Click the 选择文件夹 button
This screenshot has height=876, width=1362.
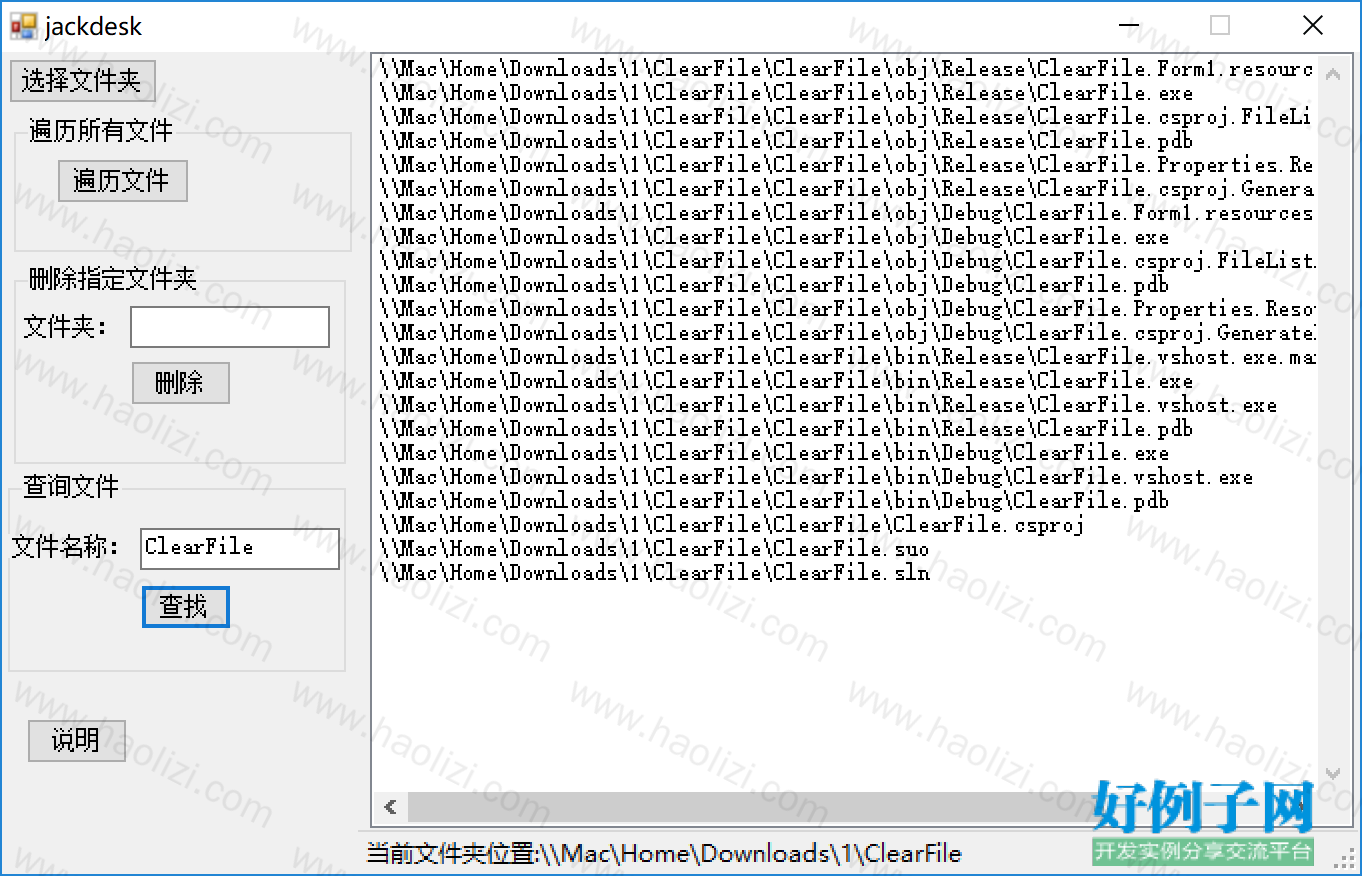point(82,81)
